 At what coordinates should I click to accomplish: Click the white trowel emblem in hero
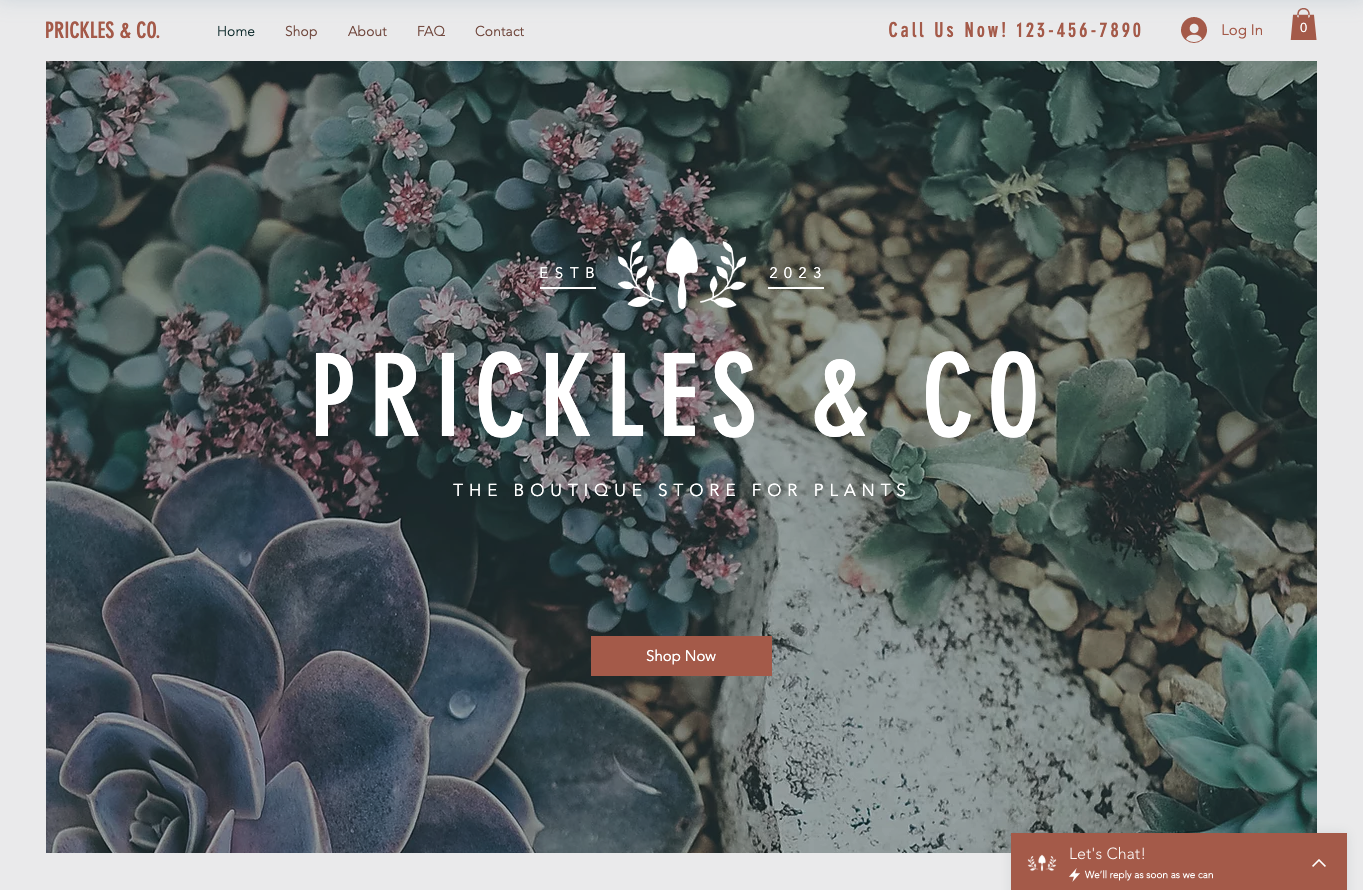pyautogui.click(x=682, y=272)
